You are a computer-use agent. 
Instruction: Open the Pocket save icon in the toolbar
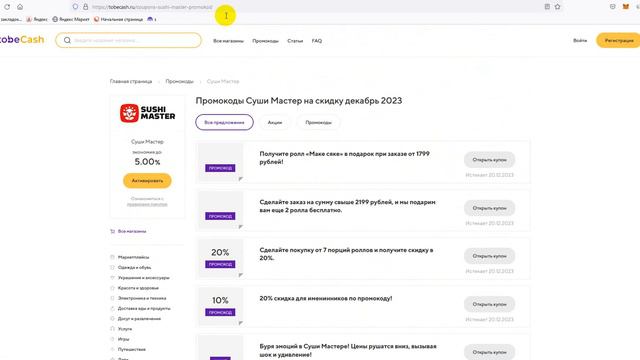pos(613,7)
